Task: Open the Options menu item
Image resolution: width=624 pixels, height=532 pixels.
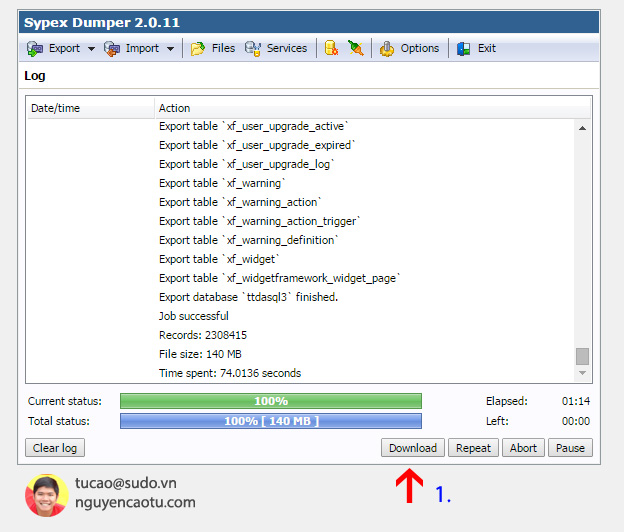Action: (419, 48)
